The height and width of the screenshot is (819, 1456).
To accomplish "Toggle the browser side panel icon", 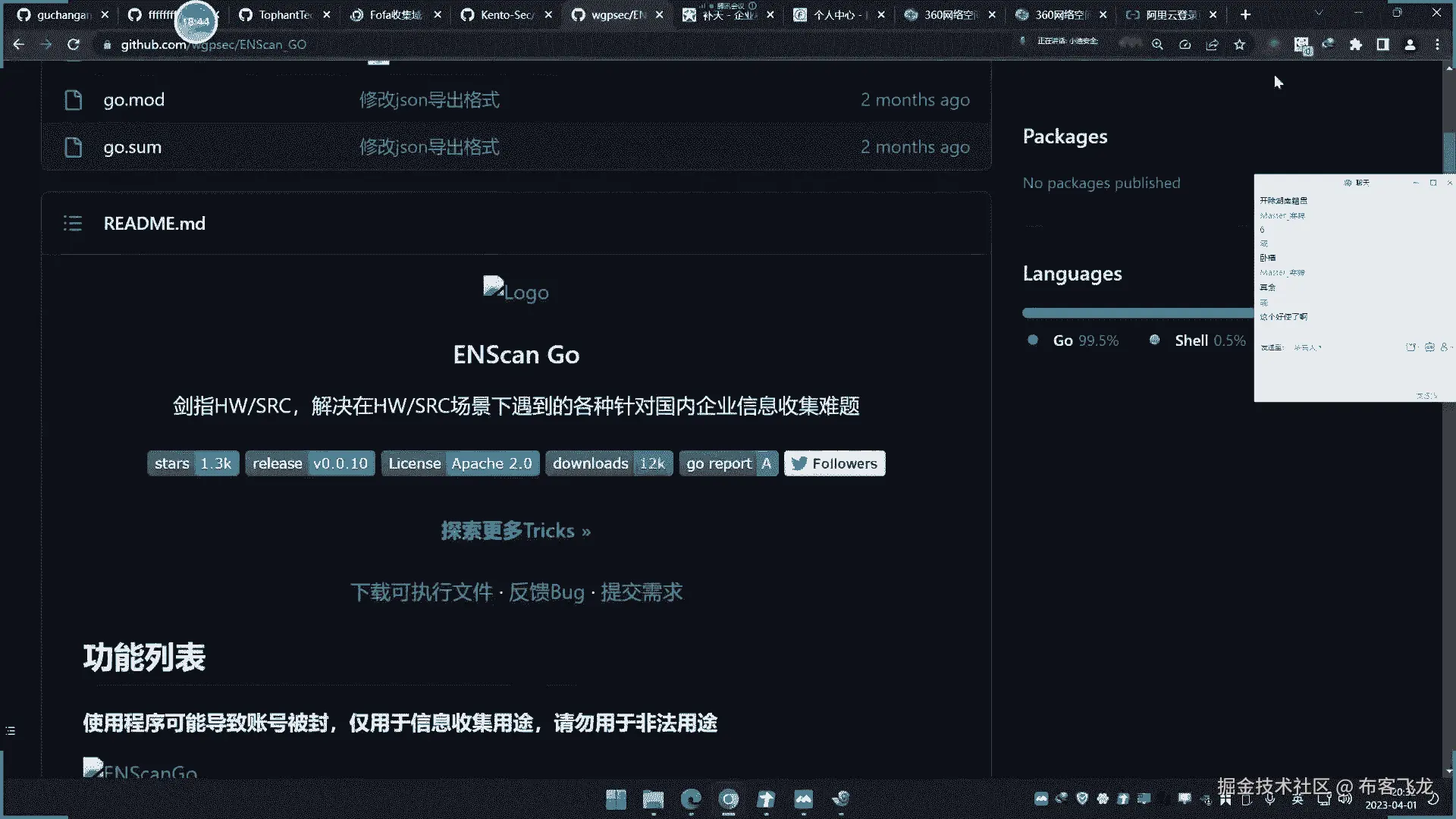I will click(x=1383, y=45).
